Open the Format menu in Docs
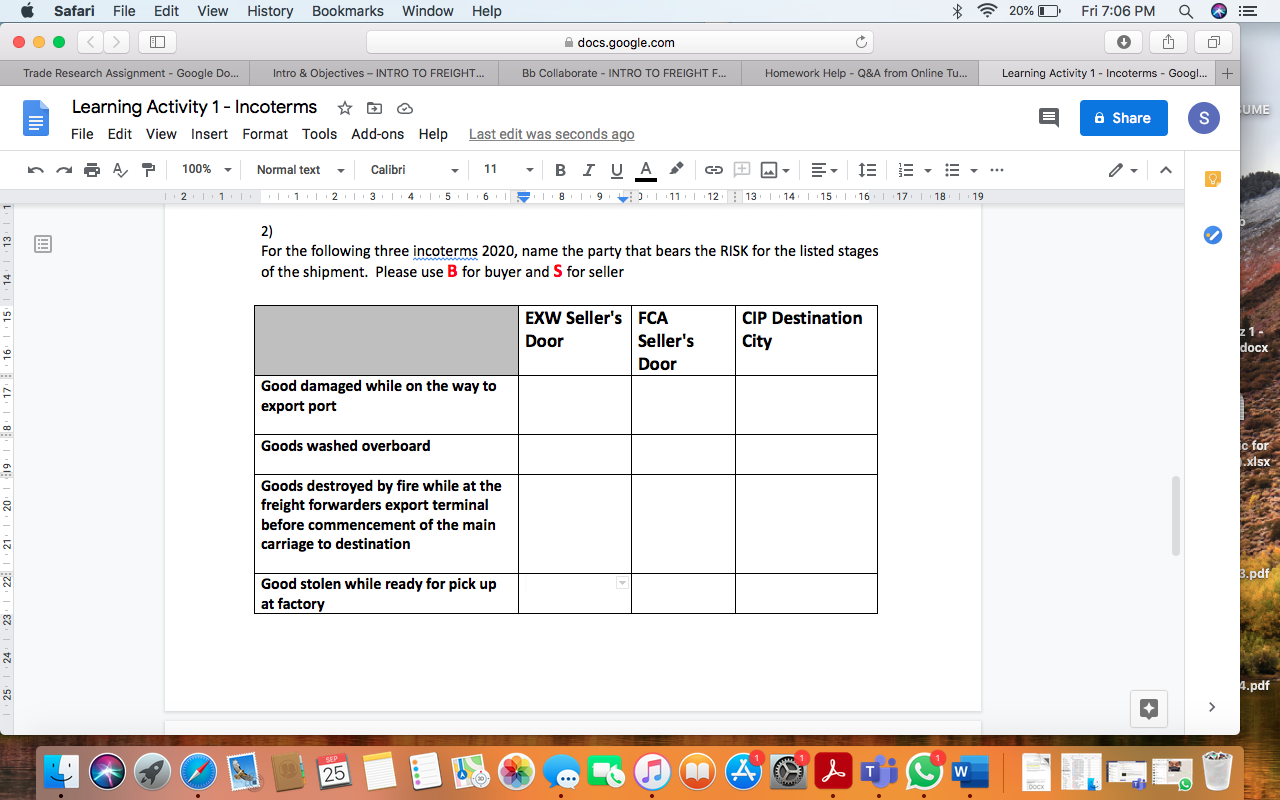 265,134
